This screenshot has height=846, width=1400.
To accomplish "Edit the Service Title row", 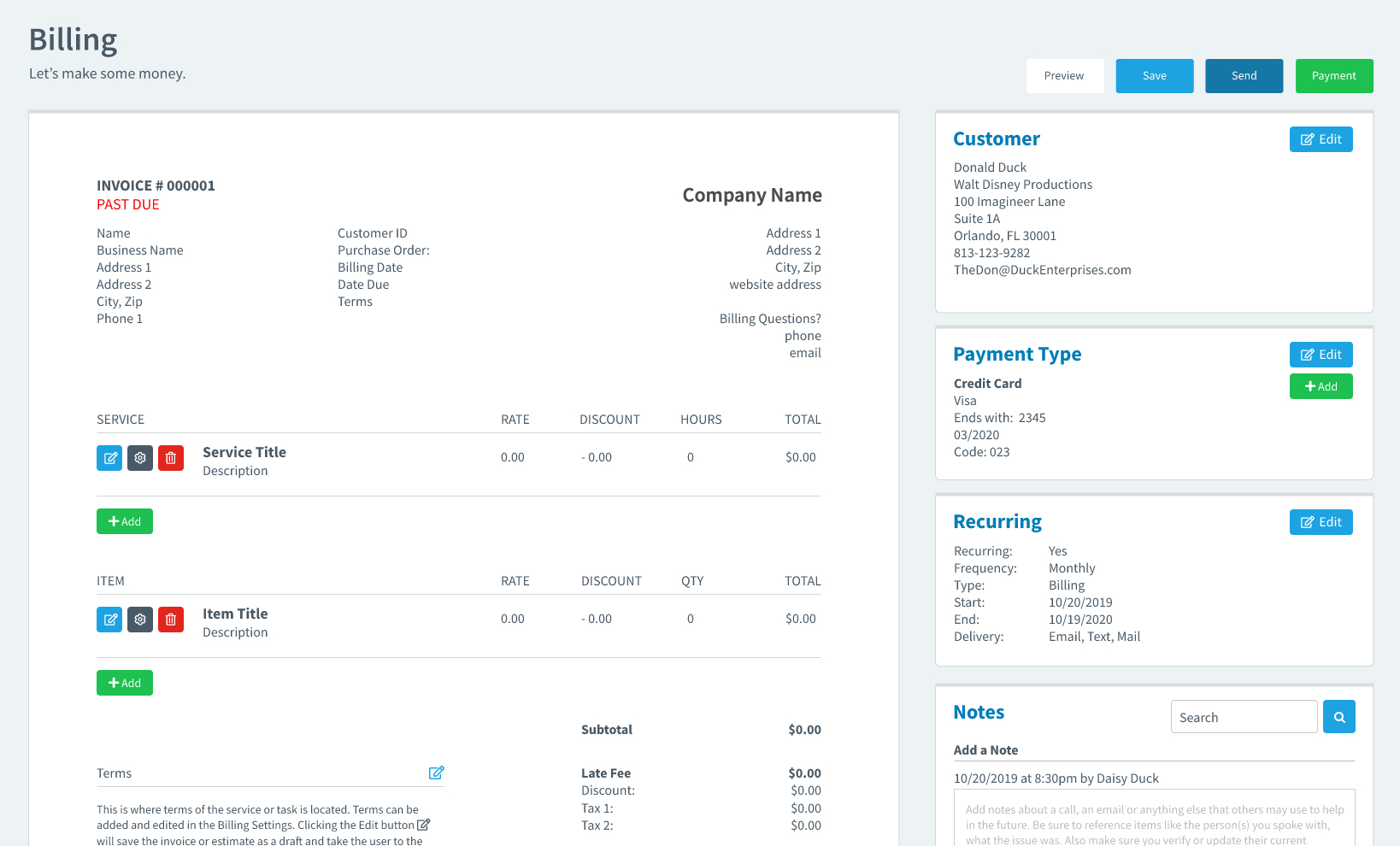I will (x=109, y=458).
